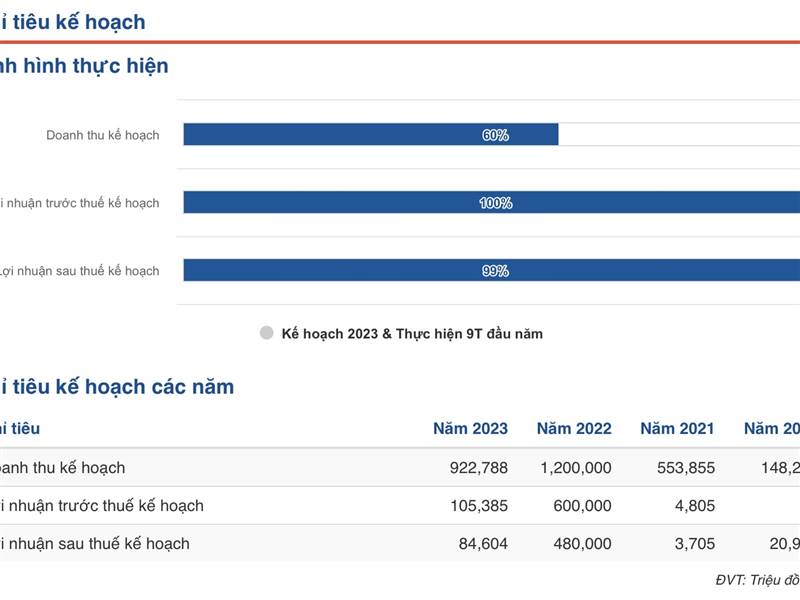Click the 105,385 pre-tax profit cell

pyautogui.click(x=479, y=506)
